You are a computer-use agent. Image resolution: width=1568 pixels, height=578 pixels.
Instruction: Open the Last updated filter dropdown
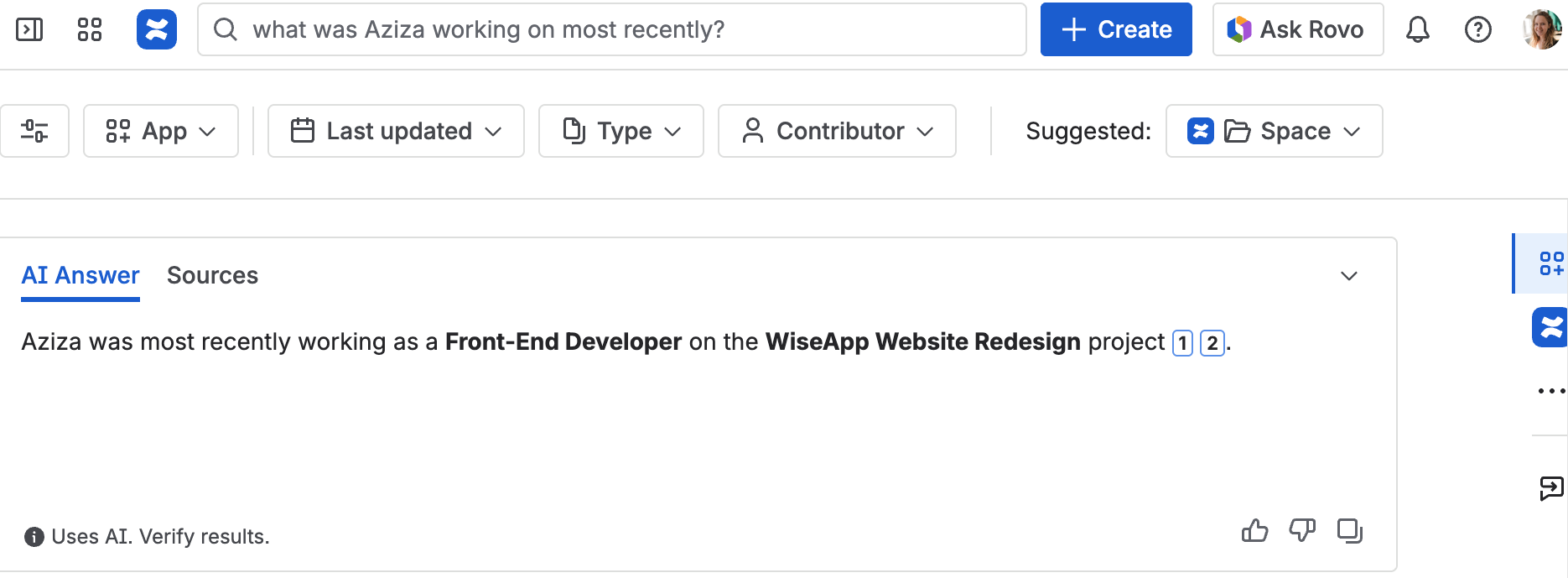tap(396, 131)
